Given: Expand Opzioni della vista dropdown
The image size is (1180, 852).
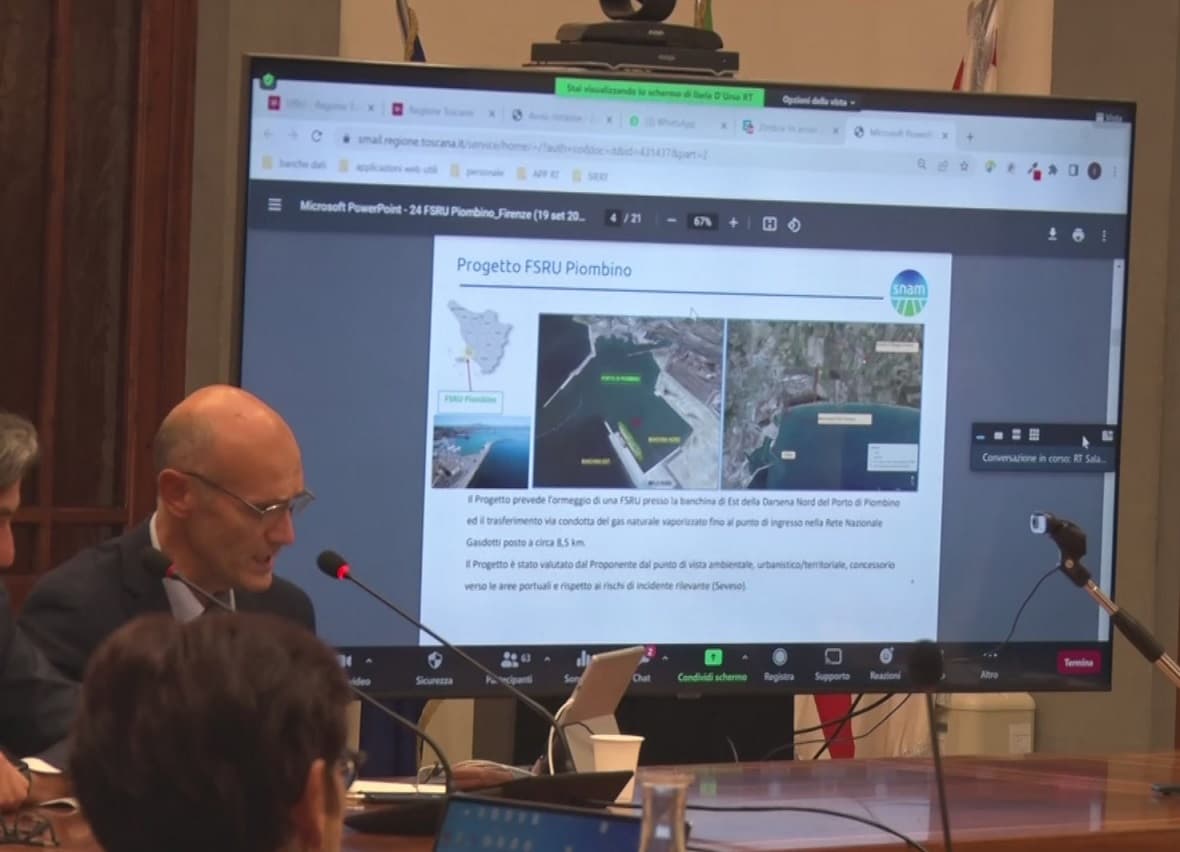Looking at the screenshot, I should coord(818,100).
